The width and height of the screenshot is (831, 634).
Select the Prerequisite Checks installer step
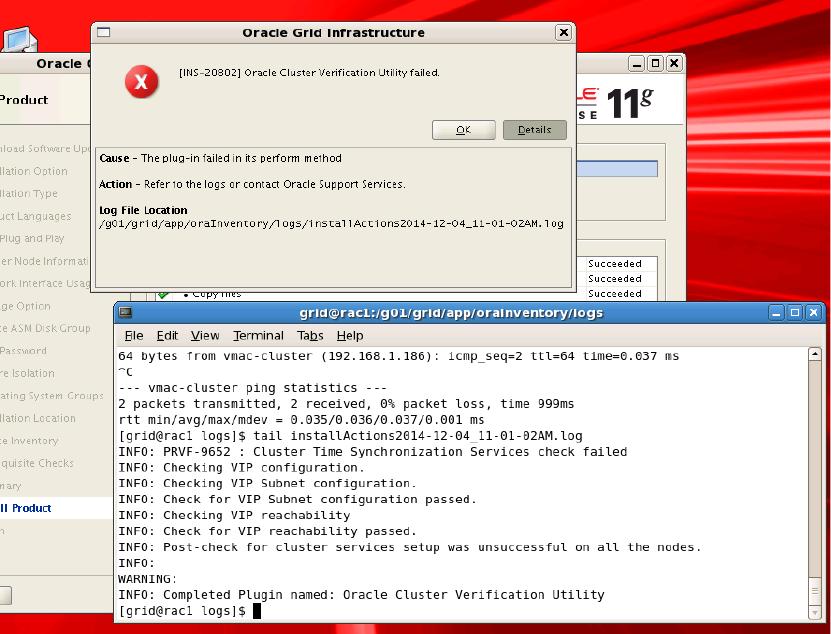[x=37, y=463]
